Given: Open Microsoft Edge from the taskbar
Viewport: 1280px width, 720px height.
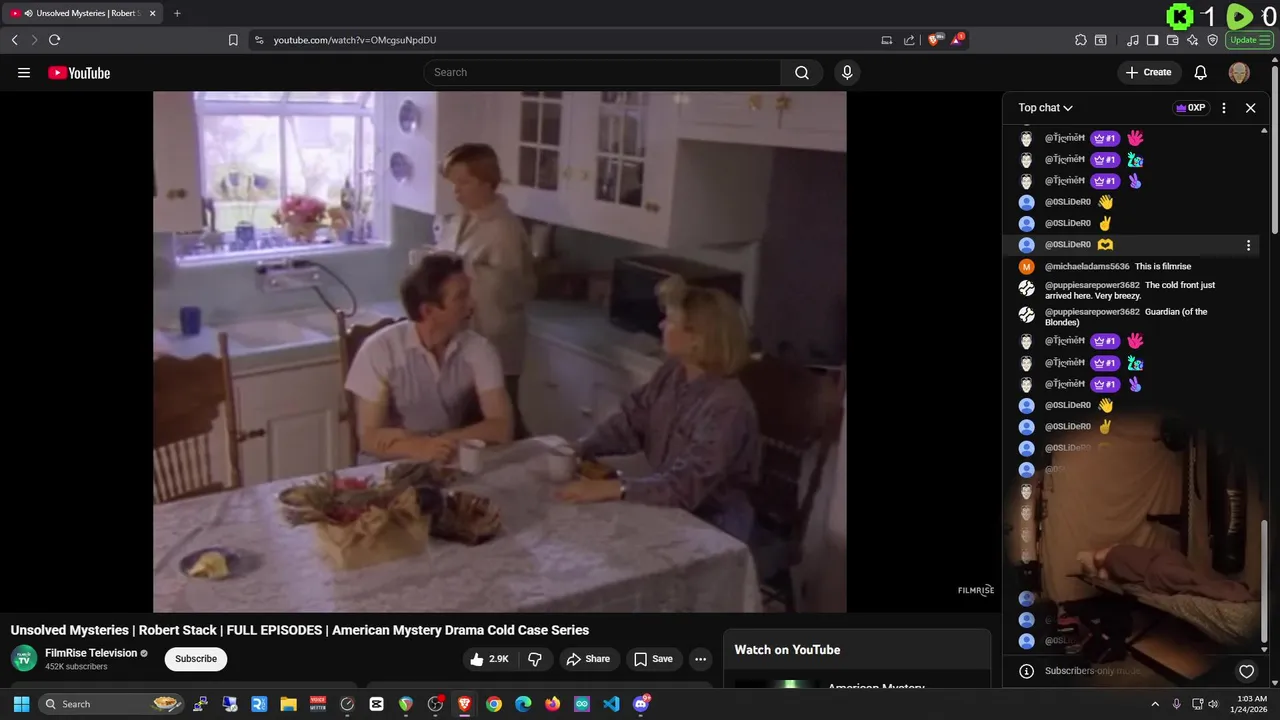Looking at the screenshot, I should pyautogui.click(x=523, y=704).
